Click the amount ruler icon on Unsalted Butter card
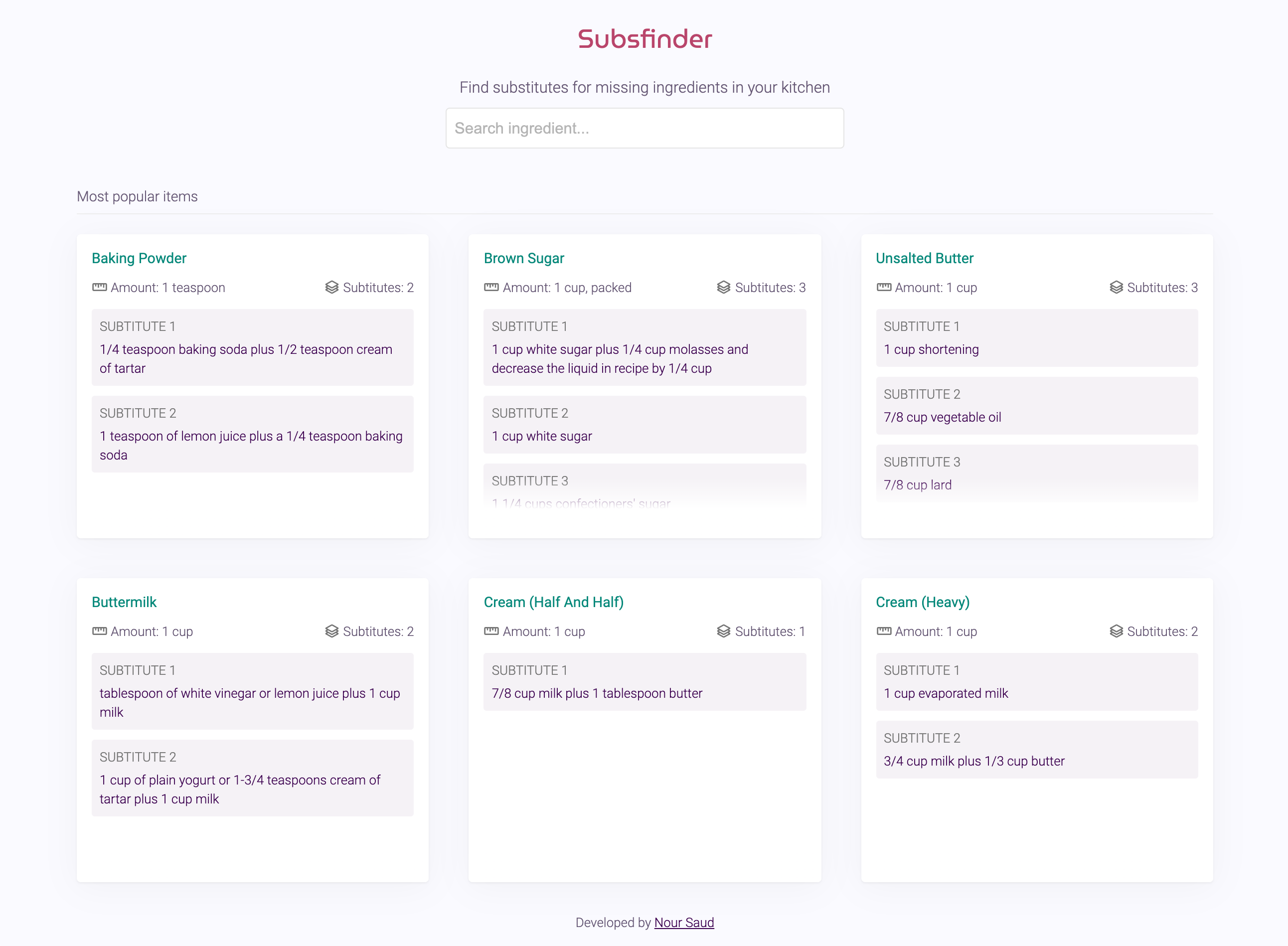The width and height of the screenshot is (1288, 946). click(x=883, y=288)
